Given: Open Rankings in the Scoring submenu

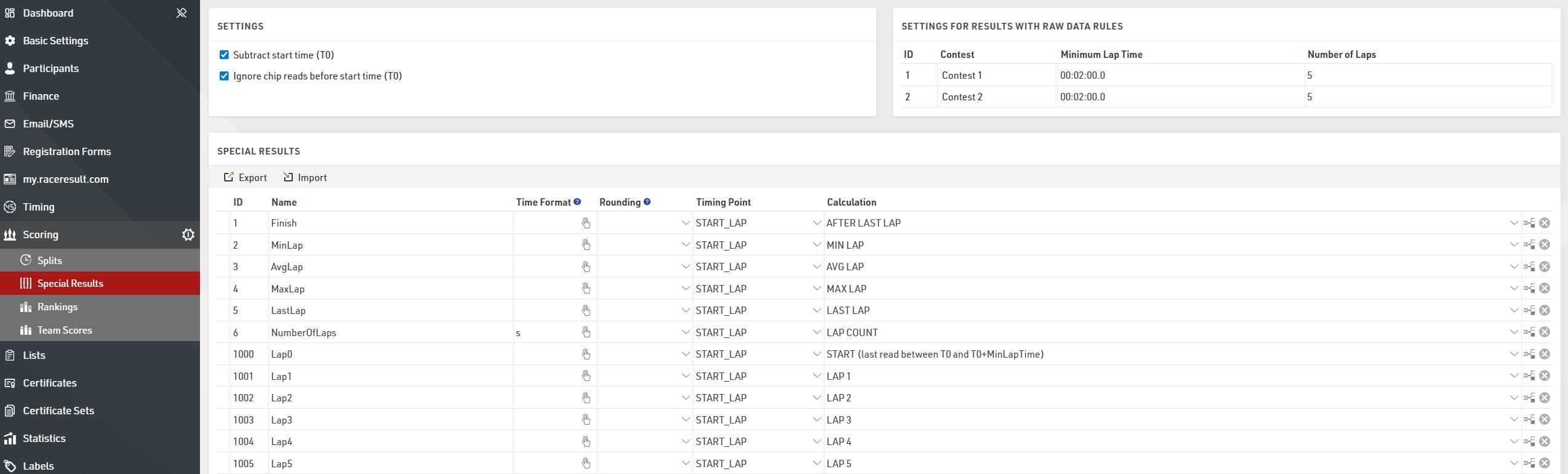Looking at the screenshot, I should pyautogui.click(x=57, y=307).
